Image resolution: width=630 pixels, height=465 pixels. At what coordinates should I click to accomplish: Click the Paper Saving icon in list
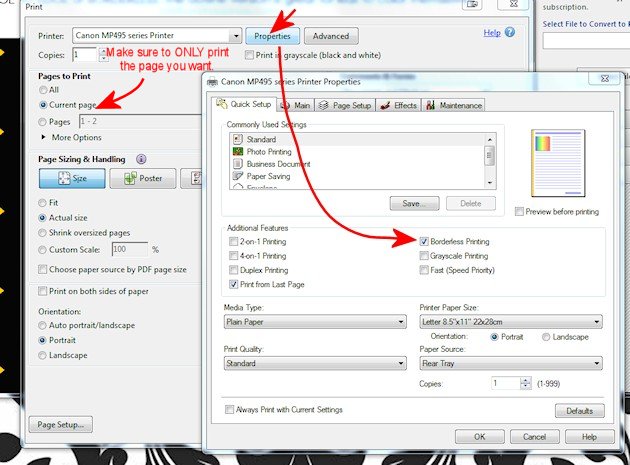(x=238, y=176)
